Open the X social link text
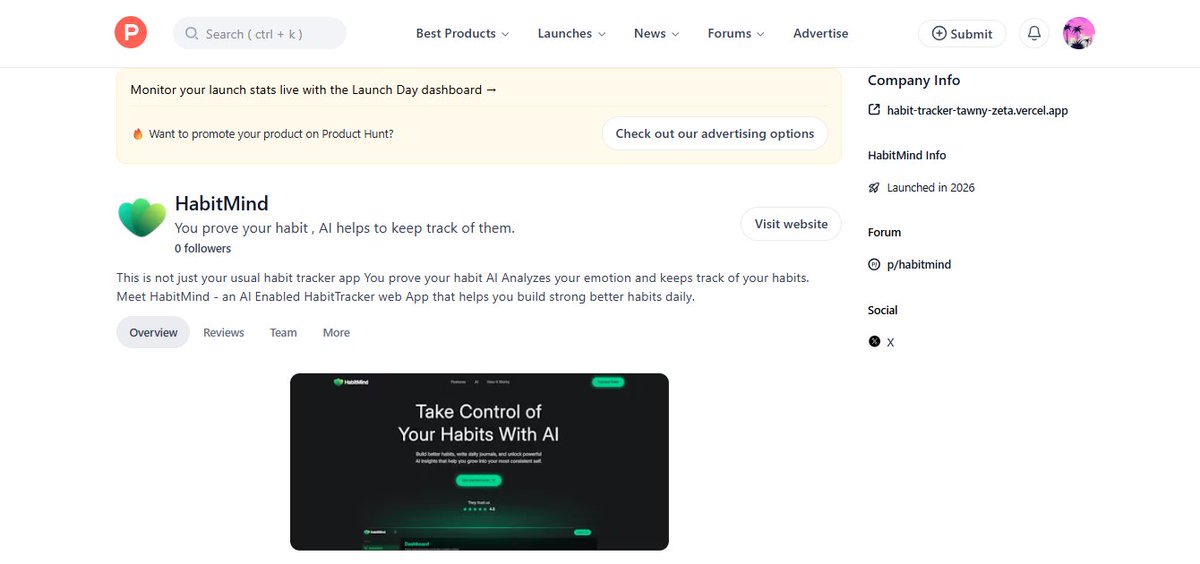Image resolution: width=1200 pixels, height=564 pixels. click(x=890, y=342)
